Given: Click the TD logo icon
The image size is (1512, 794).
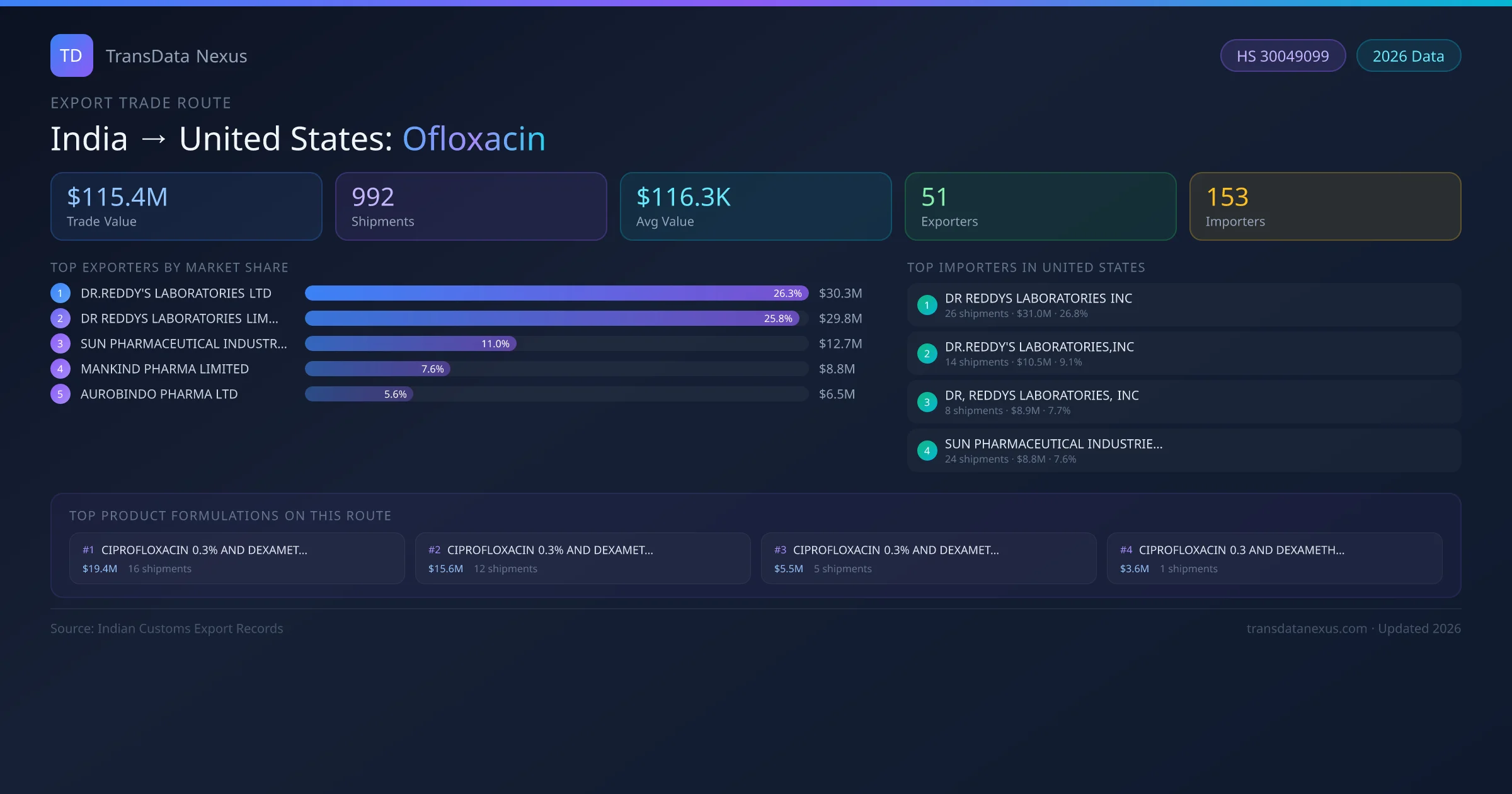Looking at the screenshot, I should tap(71, 55).
